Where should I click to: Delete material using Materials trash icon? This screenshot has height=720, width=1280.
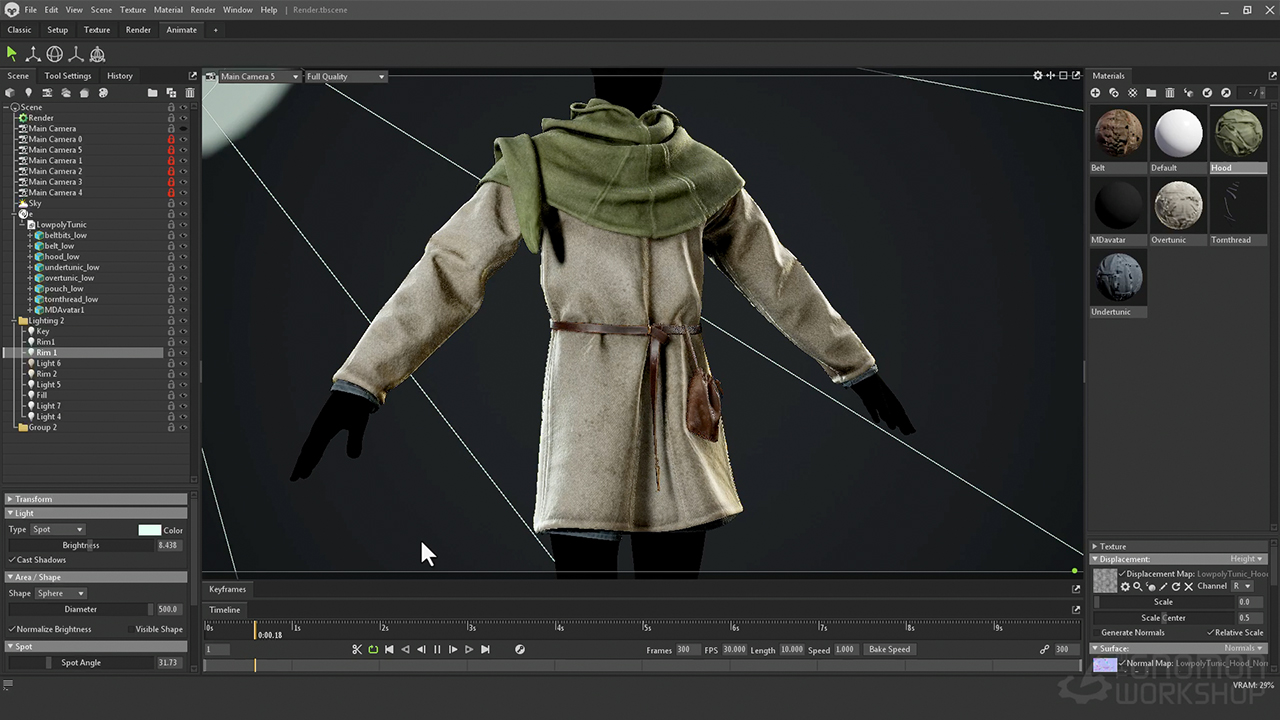point(1170,93)
